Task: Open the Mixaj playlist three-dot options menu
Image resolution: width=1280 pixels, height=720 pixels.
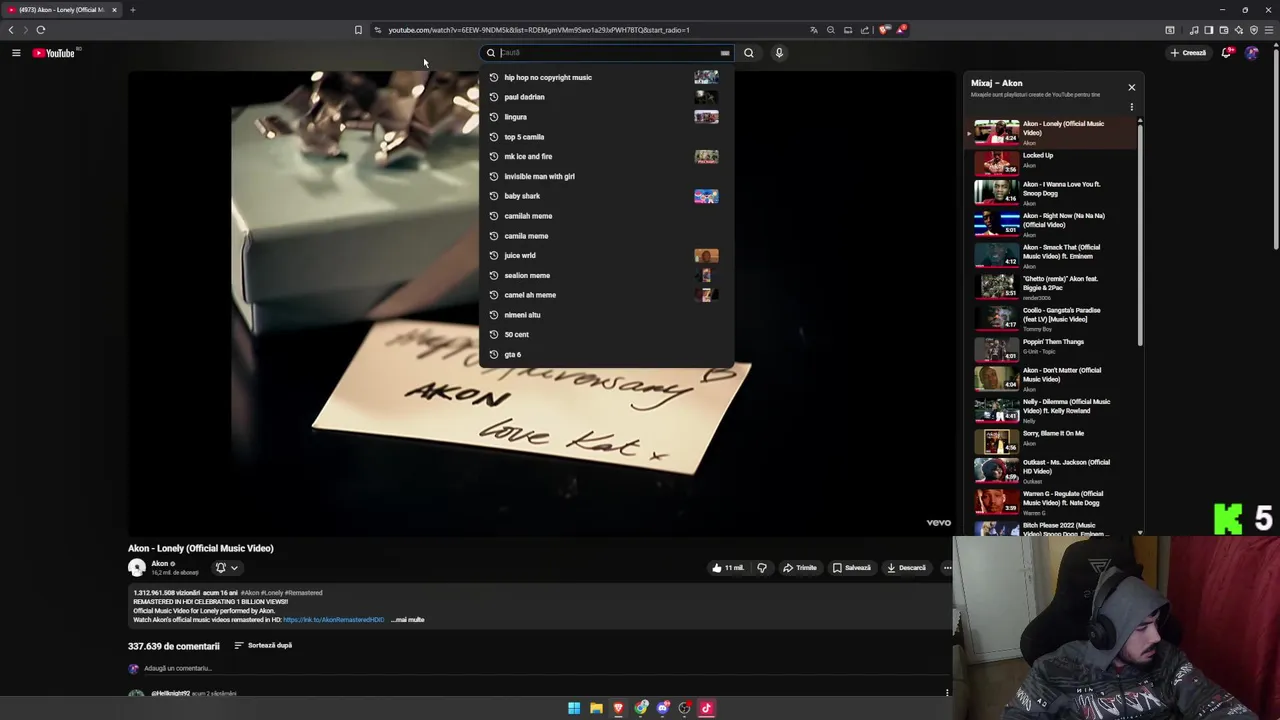Action: pyautogui.click(x=1131, y=107)
